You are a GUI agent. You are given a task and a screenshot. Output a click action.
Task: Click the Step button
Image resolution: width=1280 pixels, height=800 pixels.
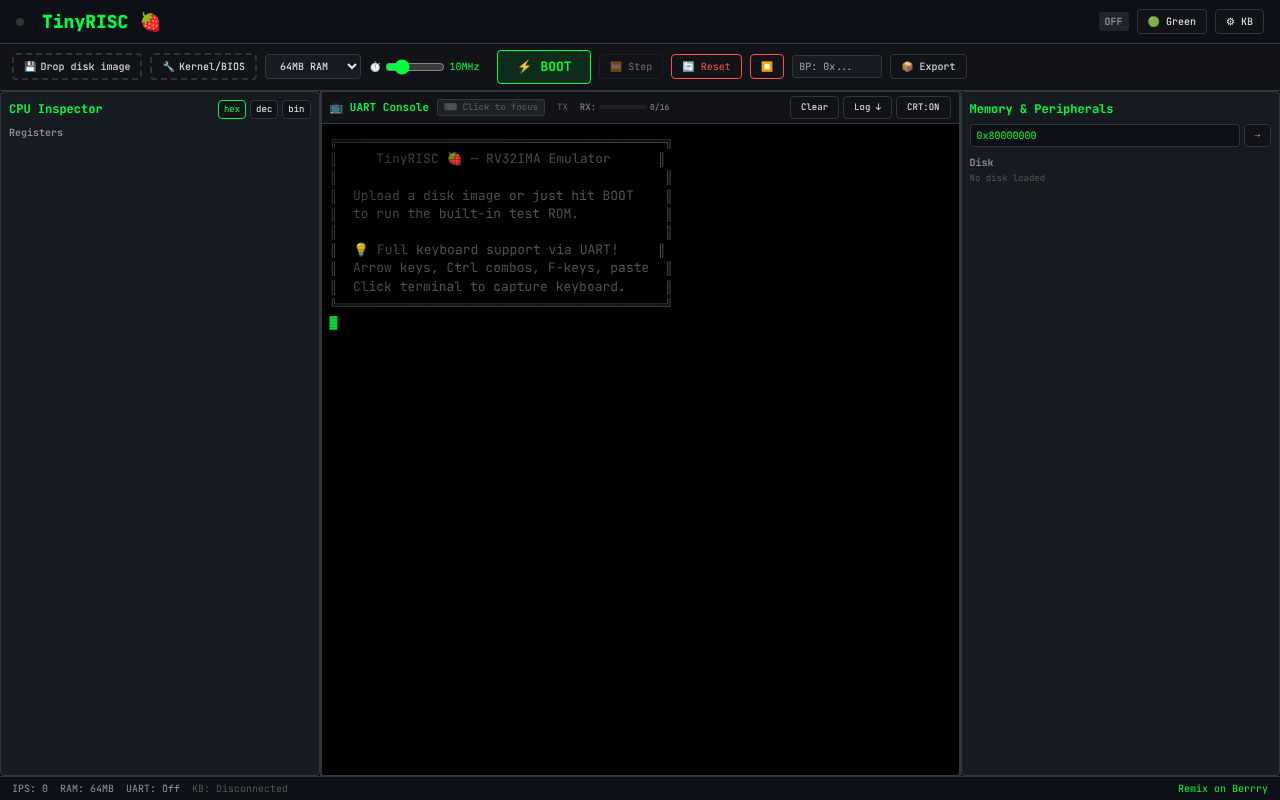[x=631, y=67]
